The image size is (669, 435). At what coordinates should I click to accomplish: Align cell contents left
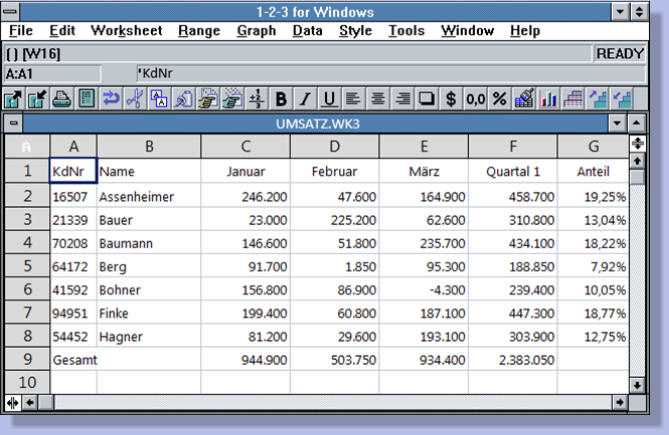pos(353,99)
